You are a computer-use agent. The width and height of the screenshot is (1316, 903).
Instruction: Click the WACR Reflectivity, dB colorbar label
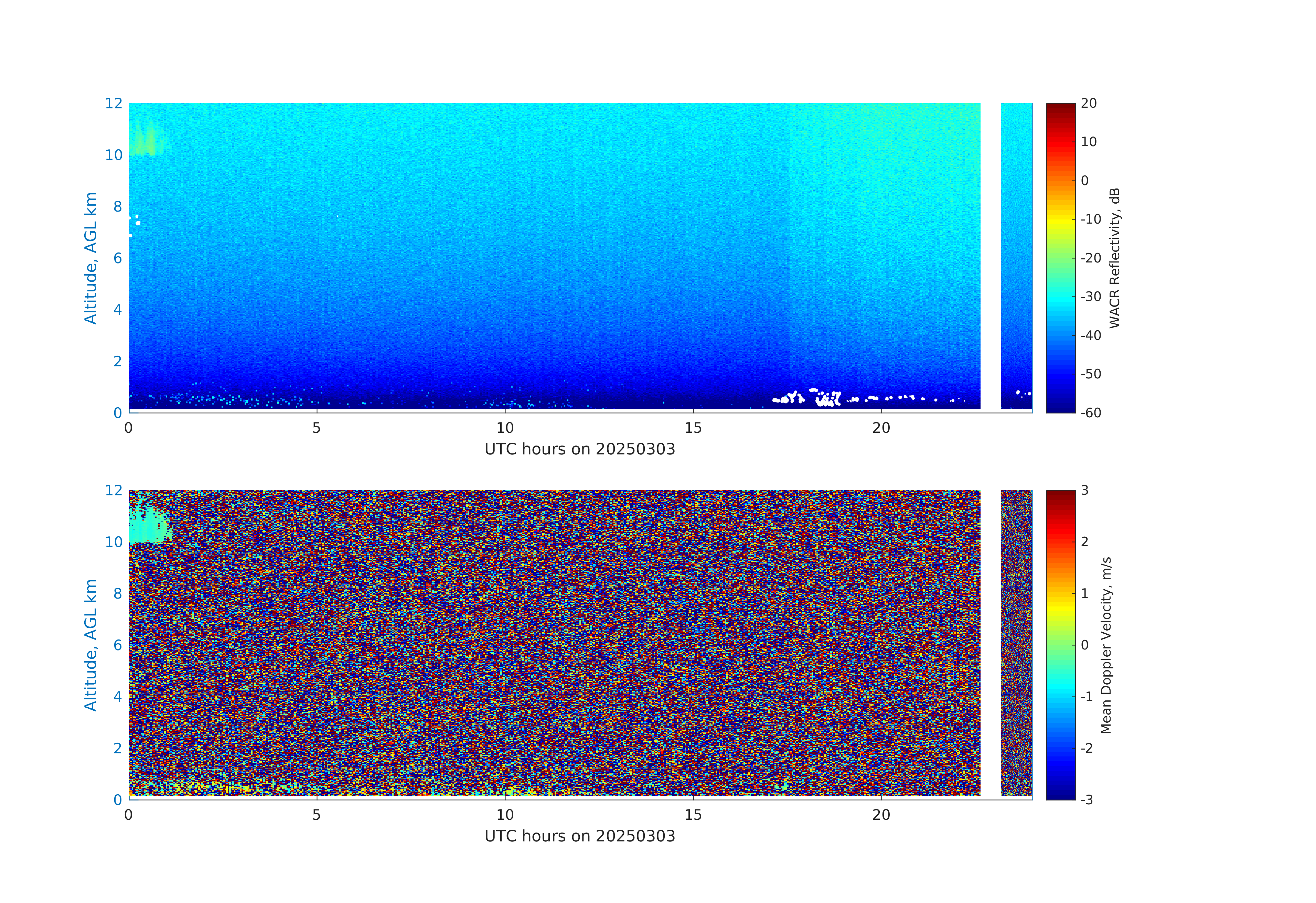point(1114,258)
